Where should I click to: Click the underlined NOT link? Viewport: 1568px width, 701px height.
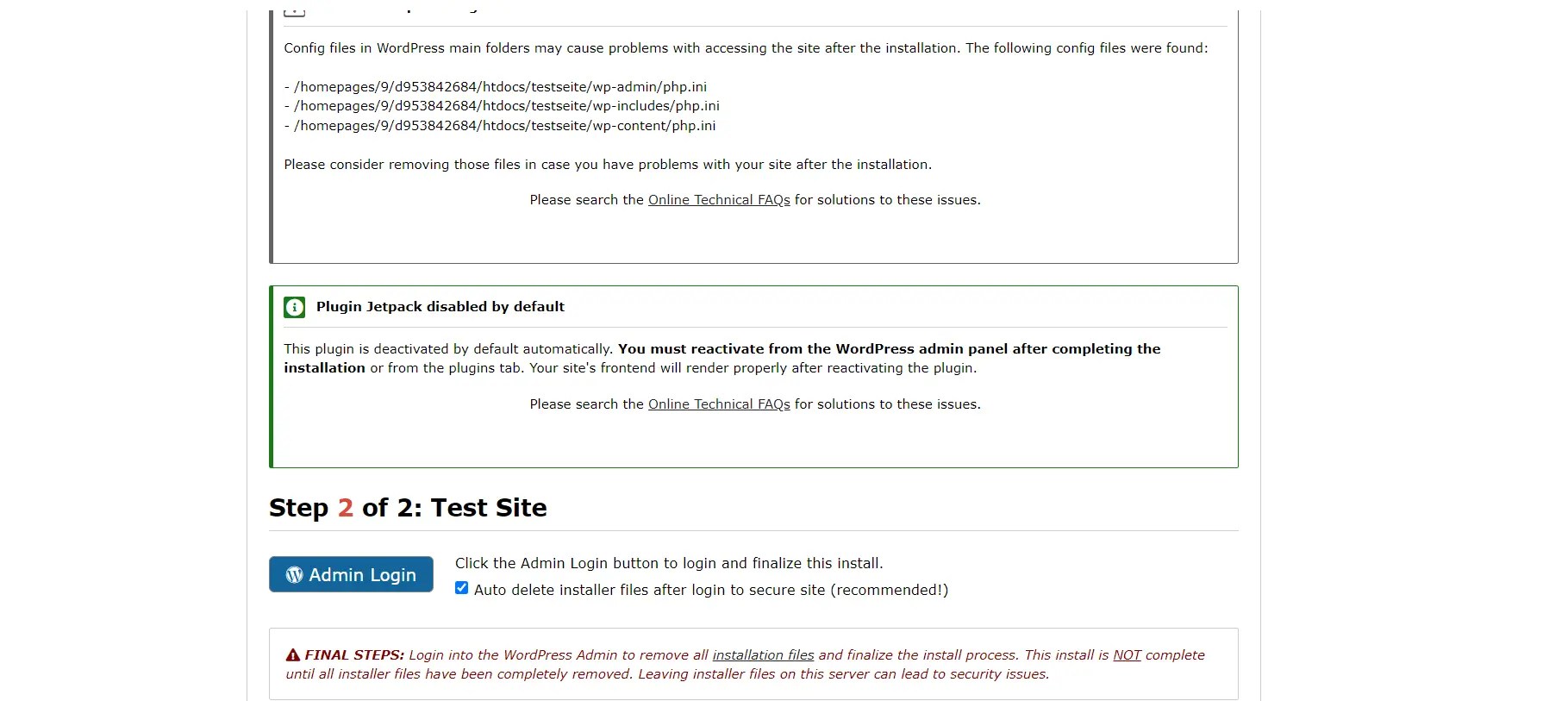[1127, 655]
